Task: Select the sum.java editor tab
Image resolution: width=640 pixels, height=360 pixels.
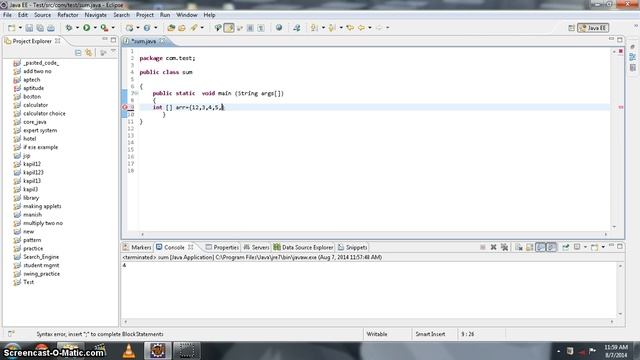Action: [143, 41]
